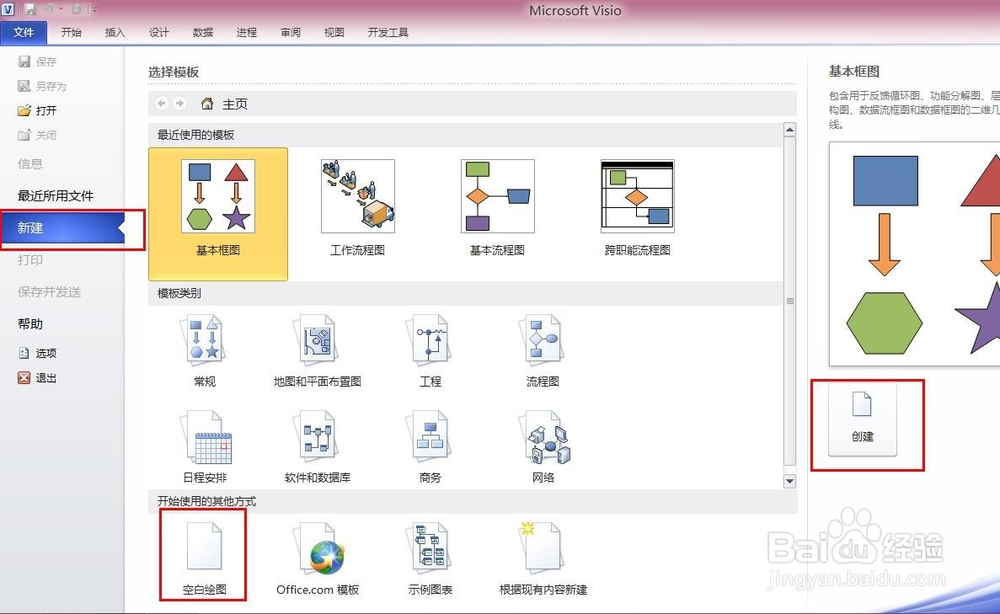Viewport: 1000px width, 614px height.
Task: Open the 地图和平面布置图 category
Action: pyautogui.click(x=318, y=351)
